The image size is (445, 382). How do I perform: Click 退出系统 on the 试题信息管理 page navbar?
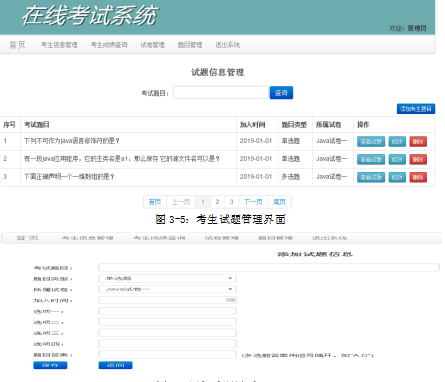pyautogui.click(x=228, y=45)
